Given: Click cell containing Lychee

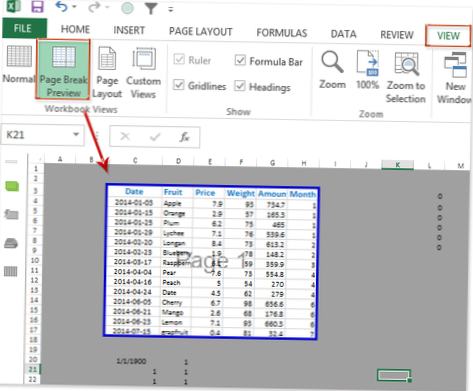Looking at the screenshot, I should pos(177,233).
